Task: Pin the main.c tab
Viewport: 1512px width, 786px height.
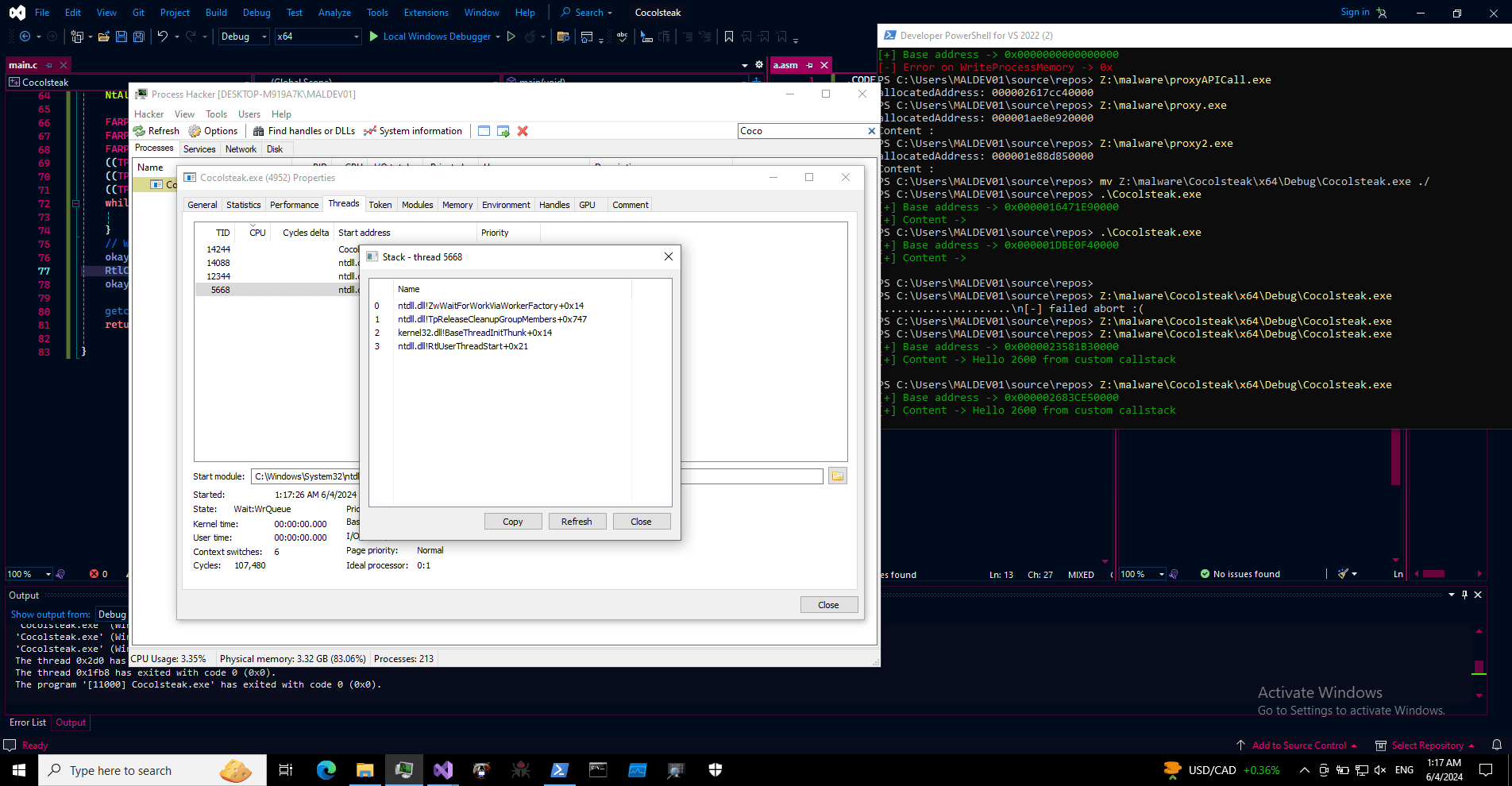Action: [48, 65]
